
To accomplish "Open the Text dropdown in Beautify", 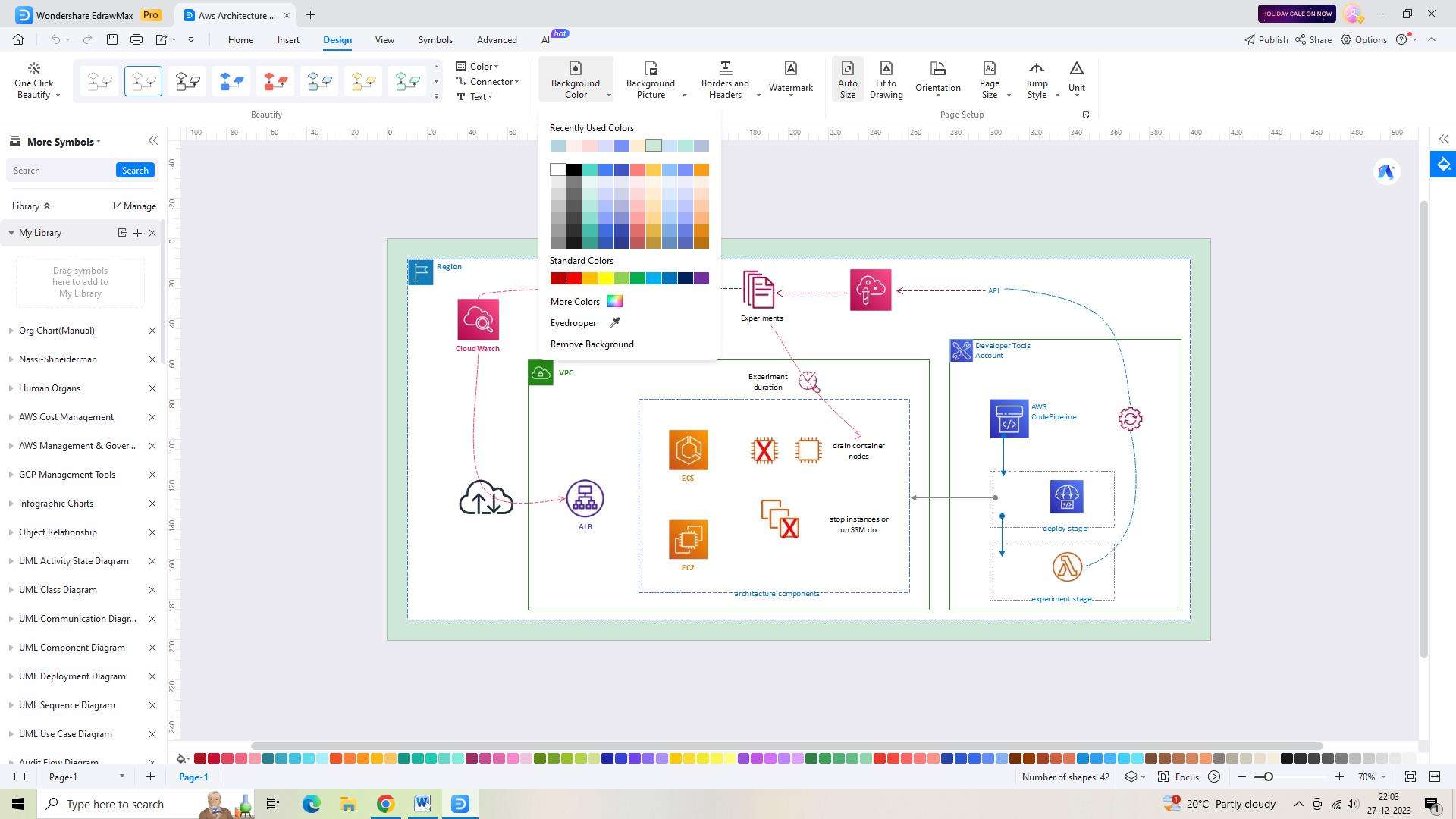I will pos(475,97).
